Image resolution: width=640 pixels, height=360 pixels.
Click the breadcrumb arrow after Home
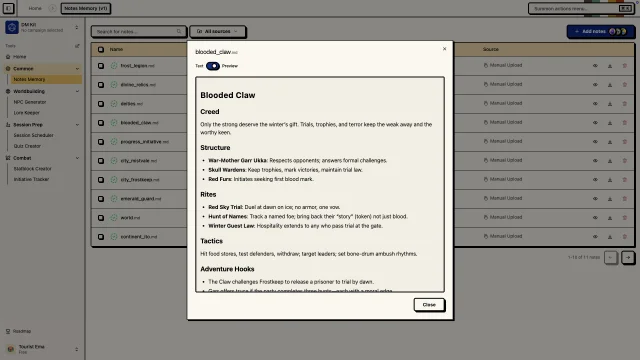[x=52, y=8]
